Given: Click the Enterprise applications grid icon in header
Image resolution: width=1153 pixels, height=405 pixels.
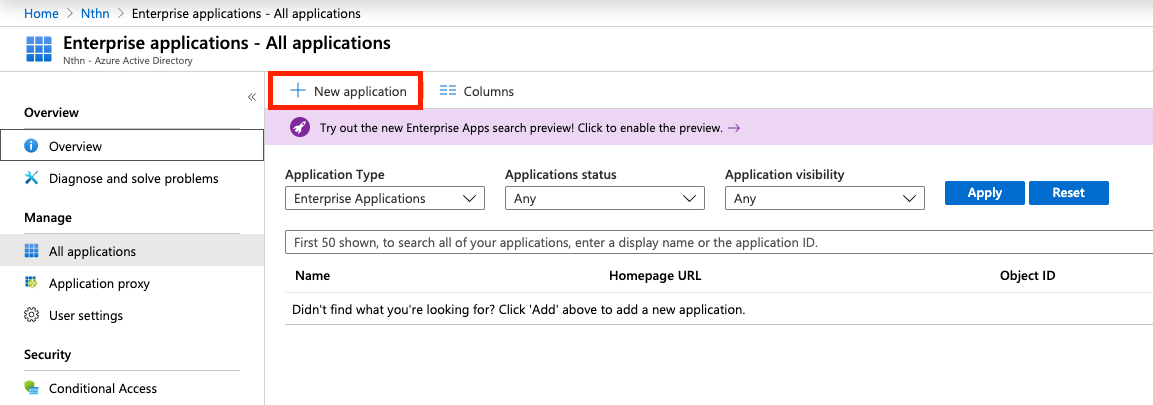Looking at the screenshot, I should (x=39, y=48).
